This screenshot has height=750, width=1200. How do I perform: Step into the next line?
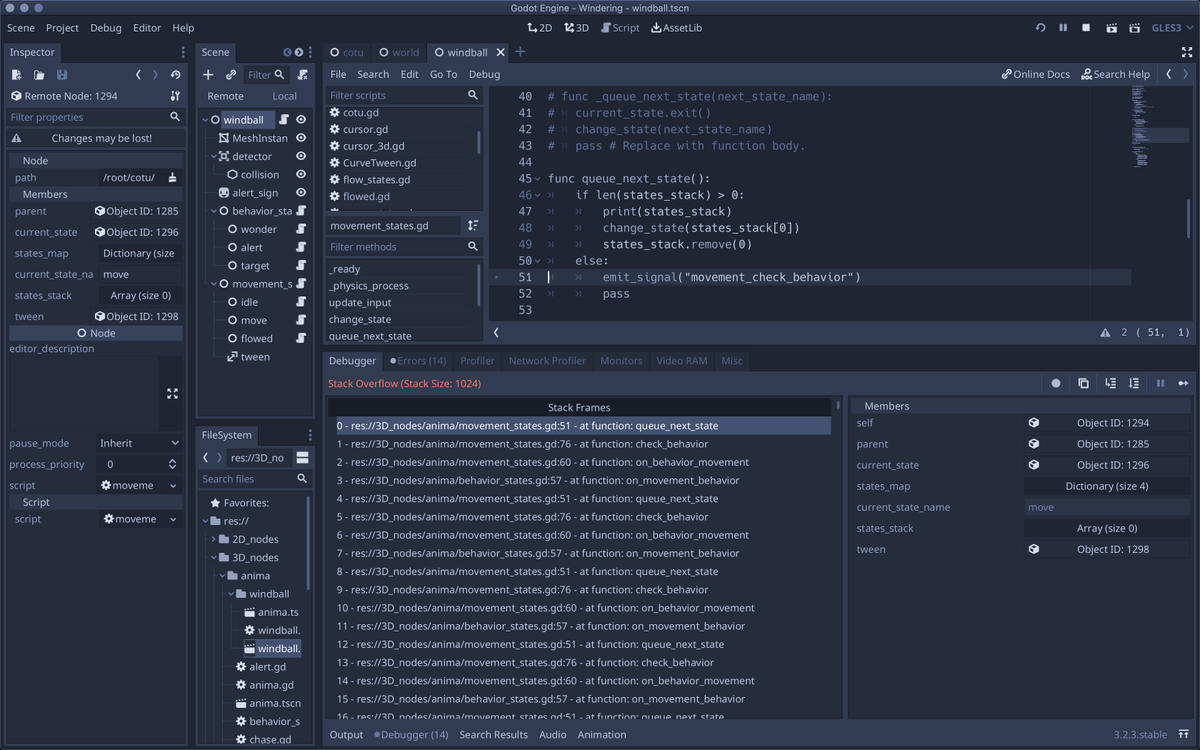(x=1110, y=383)
